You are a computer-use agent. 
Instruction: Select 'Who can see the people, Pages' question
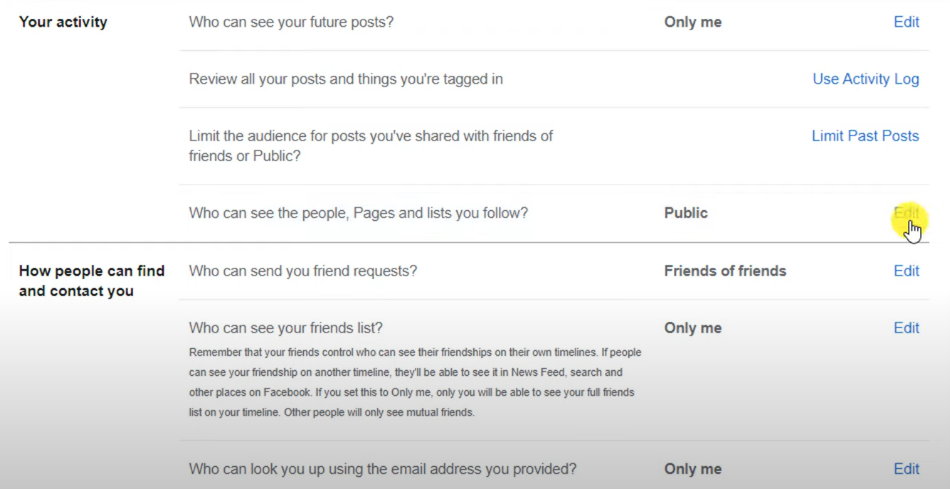(358, 213)
